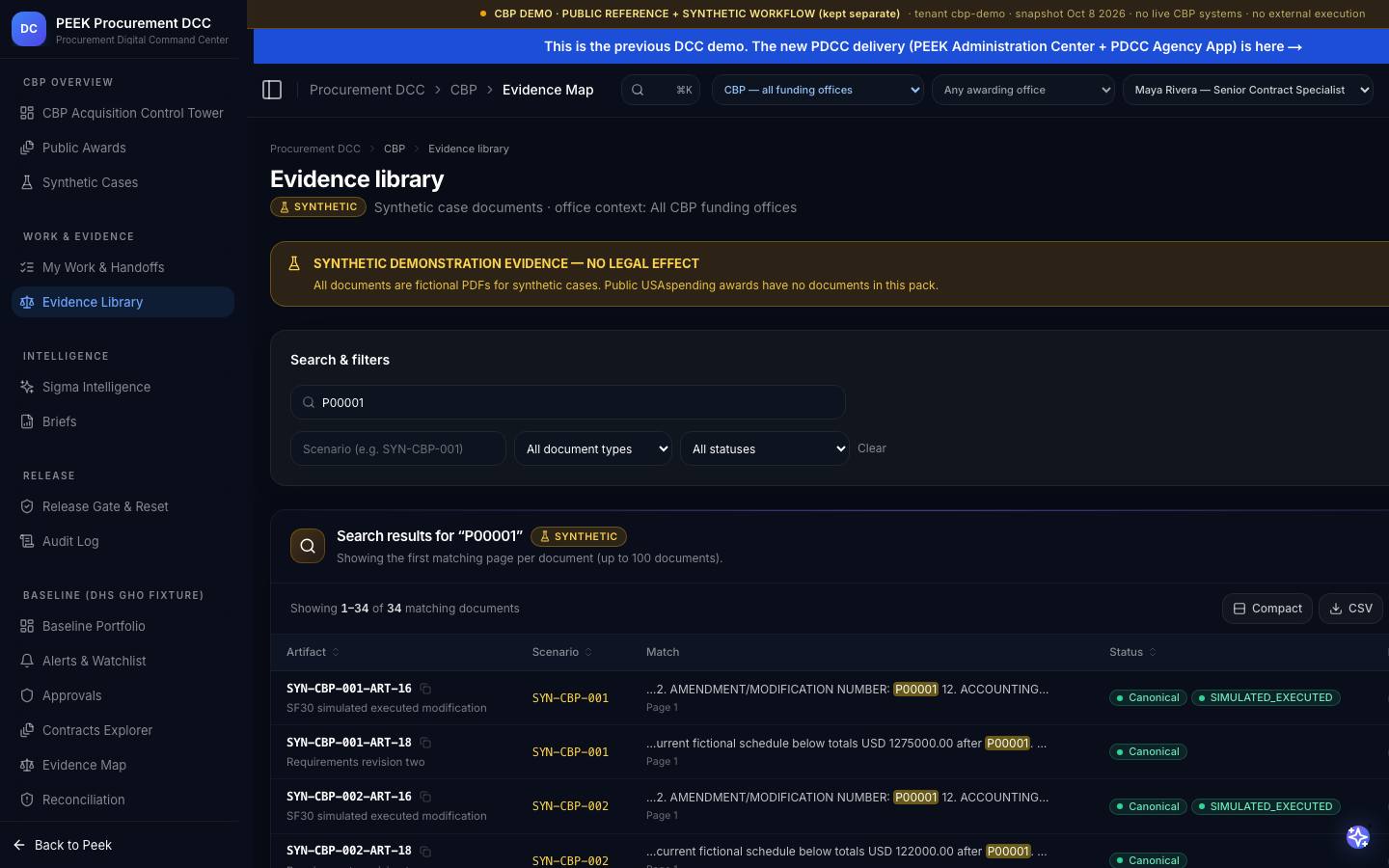Open My Work & Handoffs

123,267
